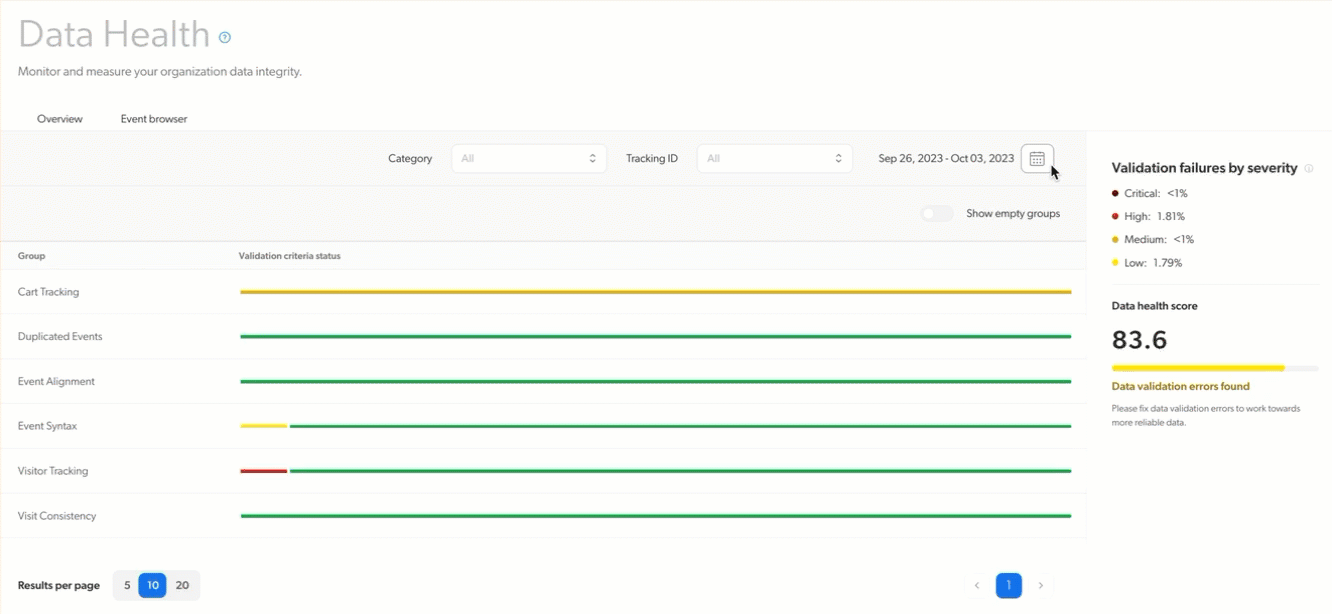Click the Critical severity red dot indicator
Viewport: 1332px width, 614px height.
(1118, 192)
